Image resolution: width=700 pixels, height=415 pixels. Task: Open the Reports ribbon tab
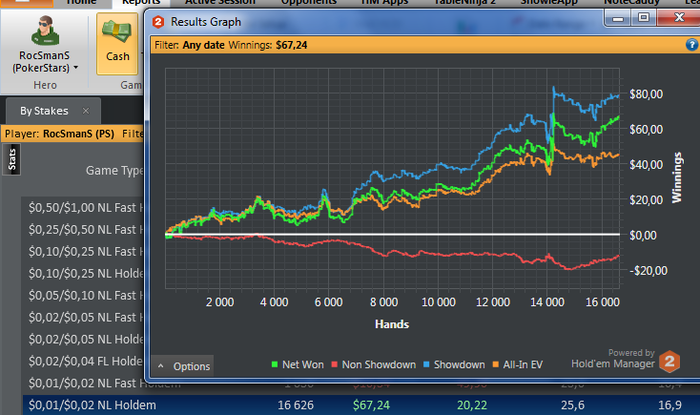point(141,3)
